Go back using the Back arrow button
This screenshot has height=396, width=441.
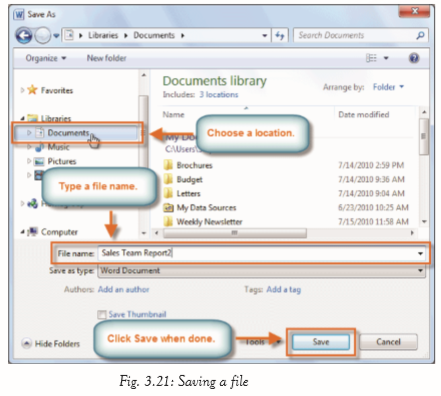tap(24, 35)
